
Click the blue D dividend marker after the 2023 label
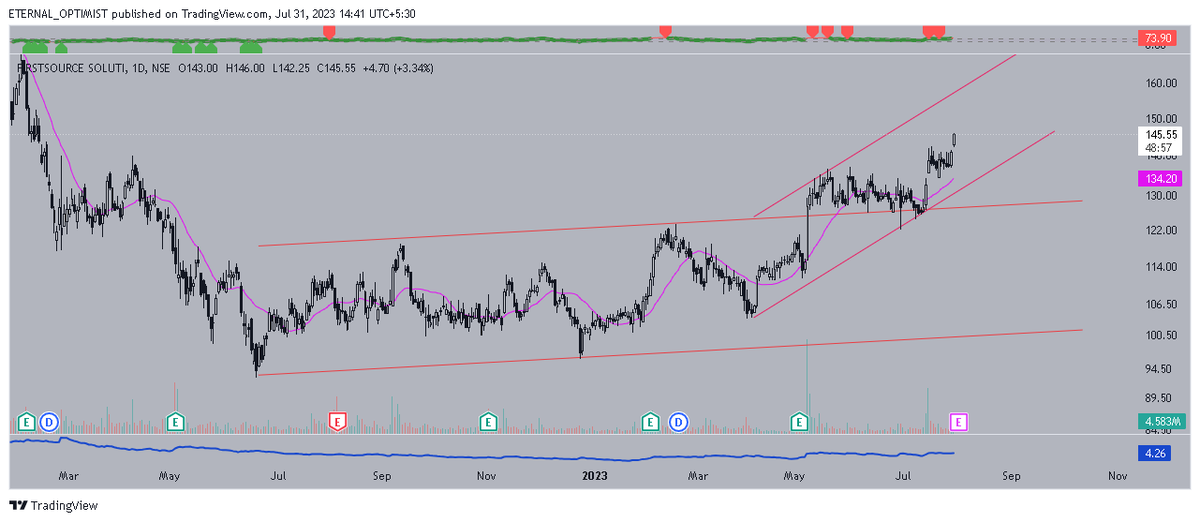[679, 422]
